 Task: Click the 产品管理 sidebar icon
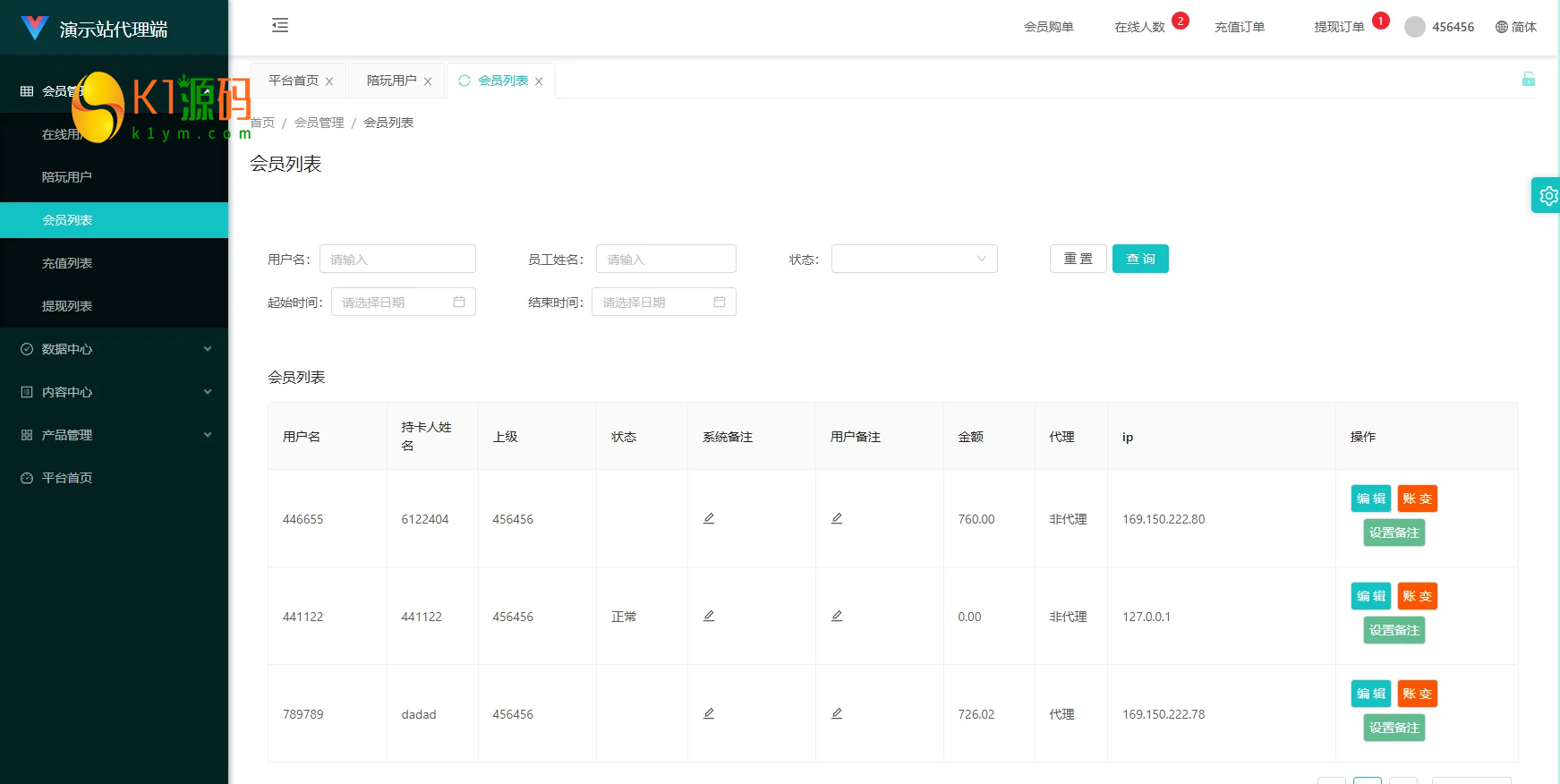[27, 435]
